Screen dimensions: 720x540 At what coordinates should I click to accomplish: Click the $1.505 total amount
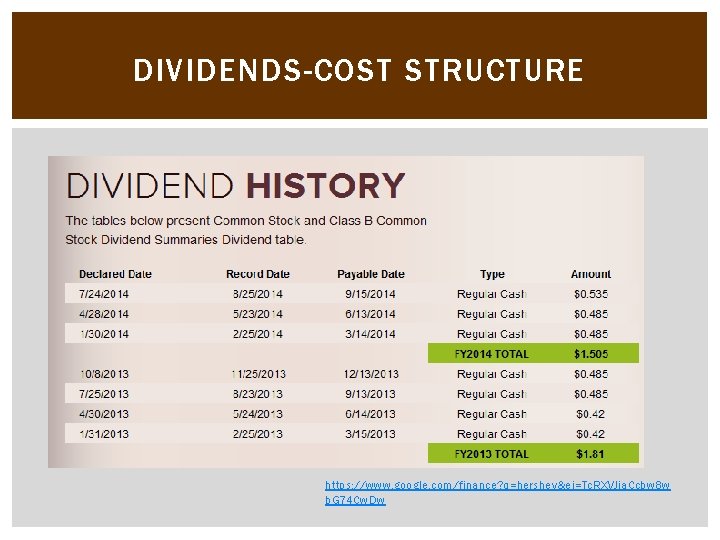tap(591, 354)
